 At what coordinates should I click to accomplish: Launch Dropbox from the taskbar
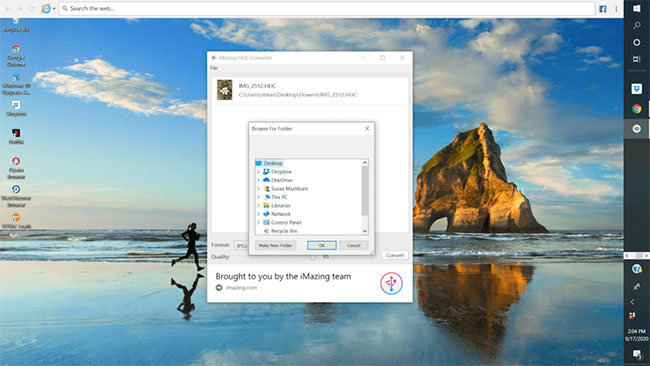click(x=637, y=88)
